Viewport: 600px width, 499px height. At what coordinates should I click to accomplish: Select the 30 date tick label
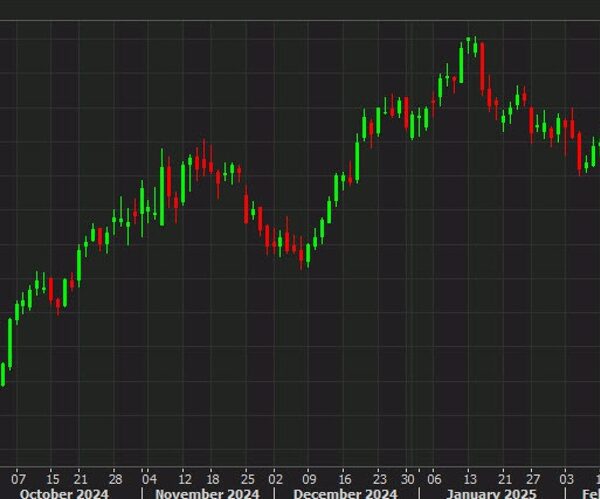(409, 478)
